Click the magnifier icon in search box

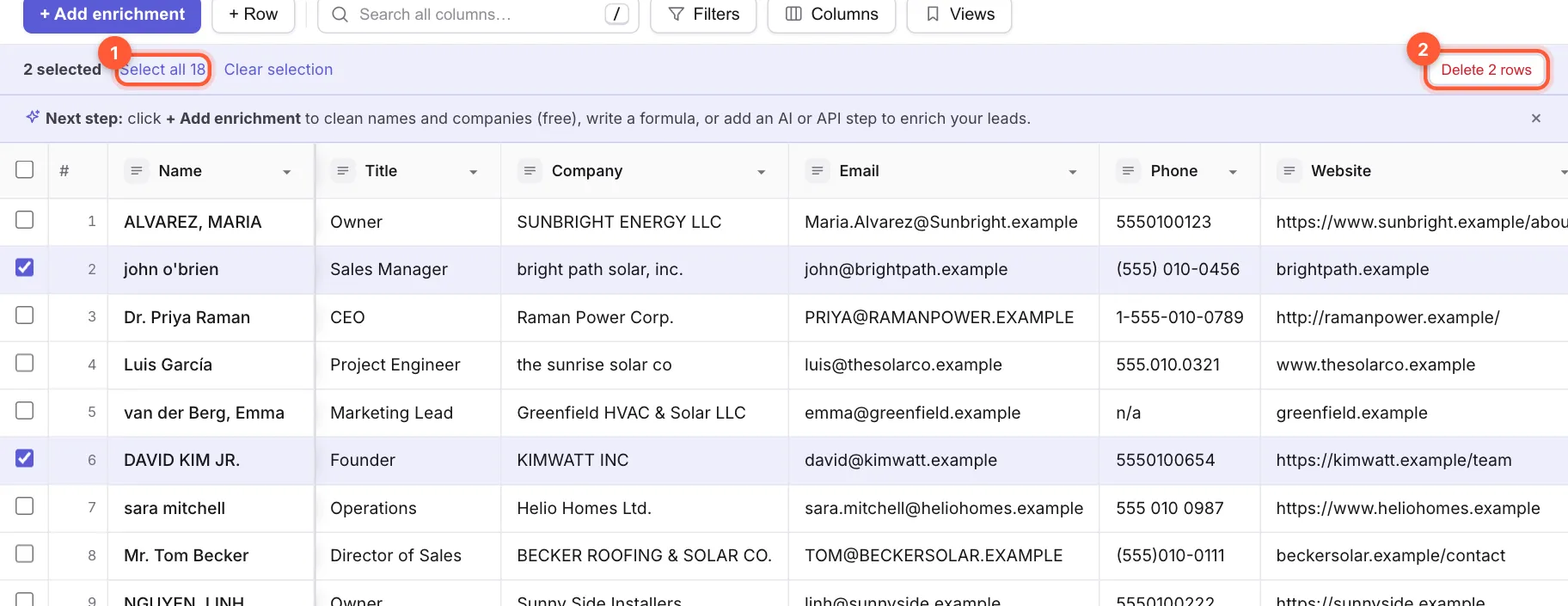click(340, 15)
